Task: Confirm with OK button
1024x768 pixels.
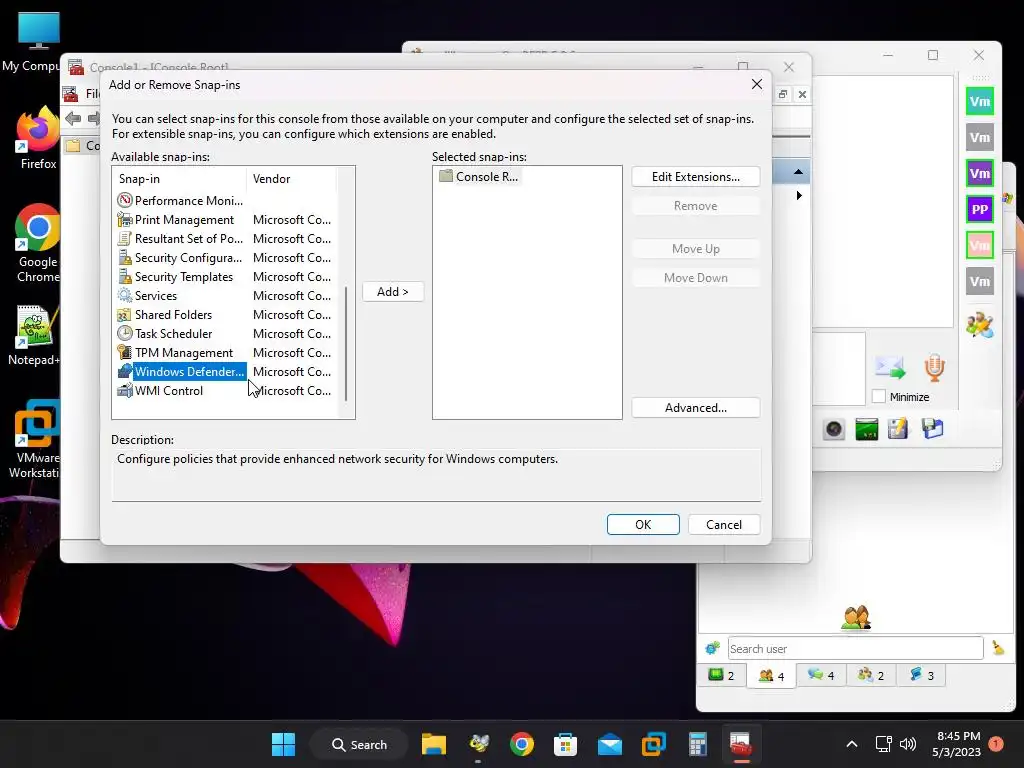Action: click(643, 524)
